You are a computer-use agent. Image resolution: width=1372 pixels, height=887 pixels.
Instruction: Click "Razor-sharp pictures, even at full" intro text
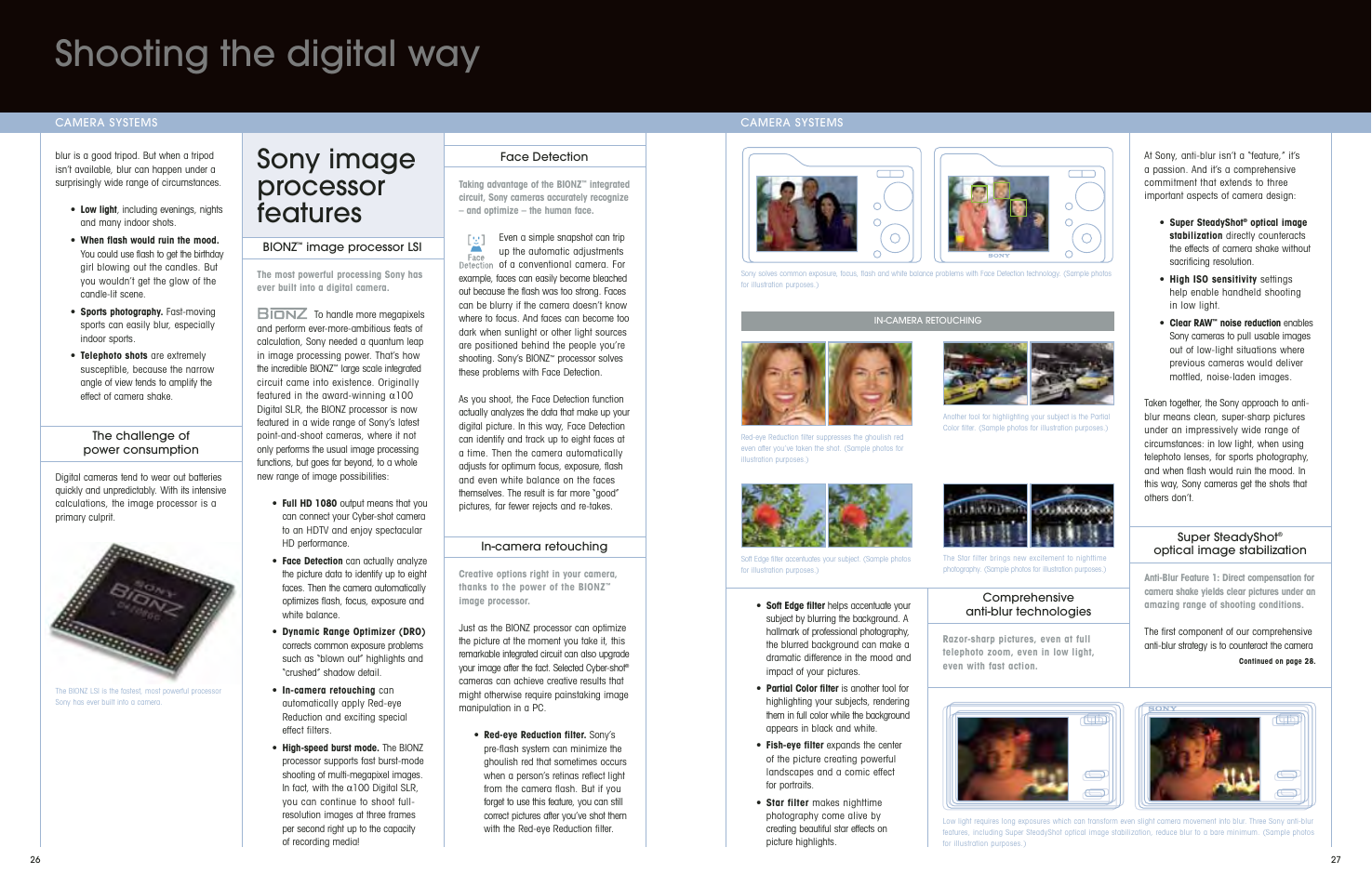(x=1019, y=652)
